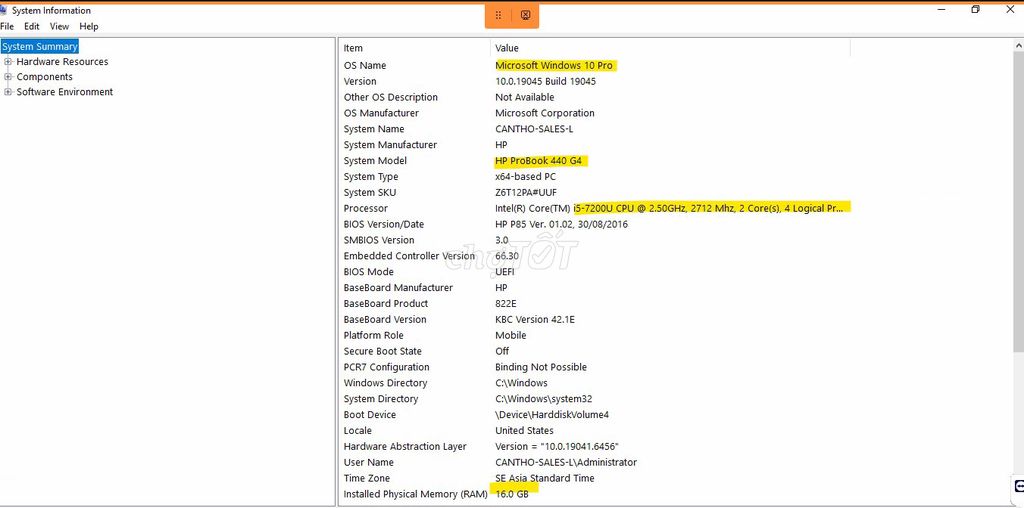Open the File menu
The height and width of the screenshot is (508, 1024).
pyautogui.click(x=7, y=26)
